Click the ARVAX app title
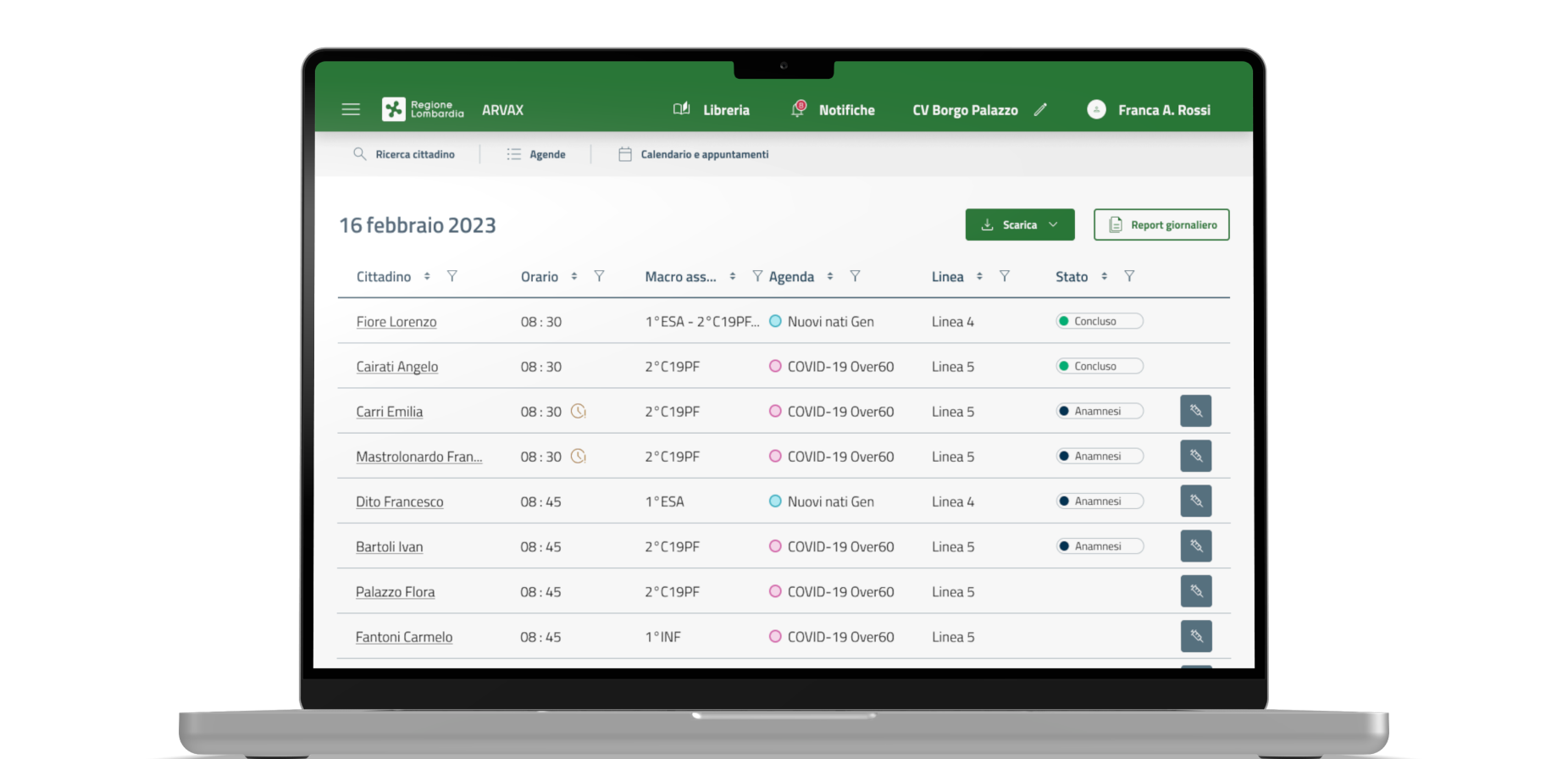 pos(503,110)
